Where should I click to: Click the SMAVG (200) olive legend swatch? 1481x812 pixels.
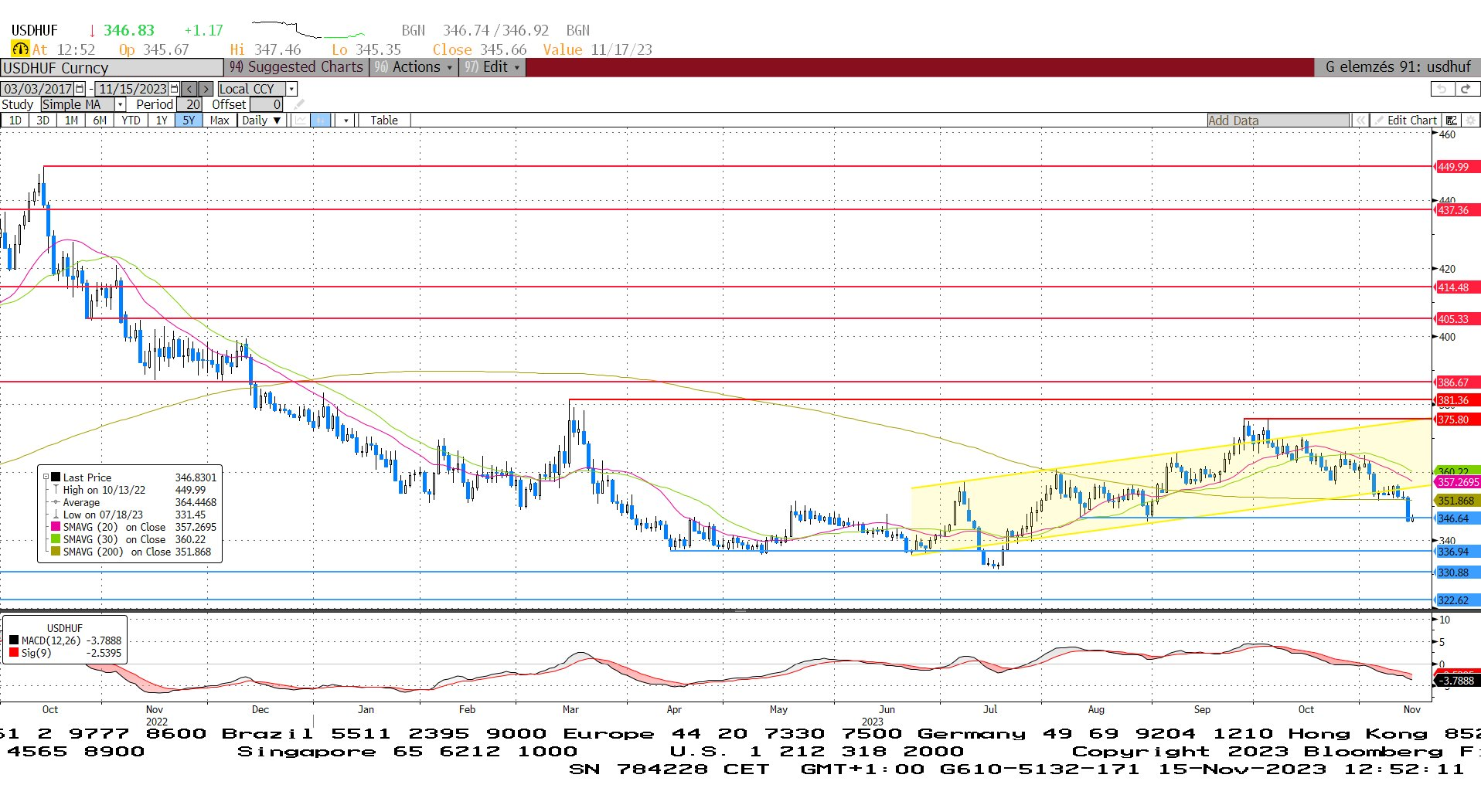(56, 552)
